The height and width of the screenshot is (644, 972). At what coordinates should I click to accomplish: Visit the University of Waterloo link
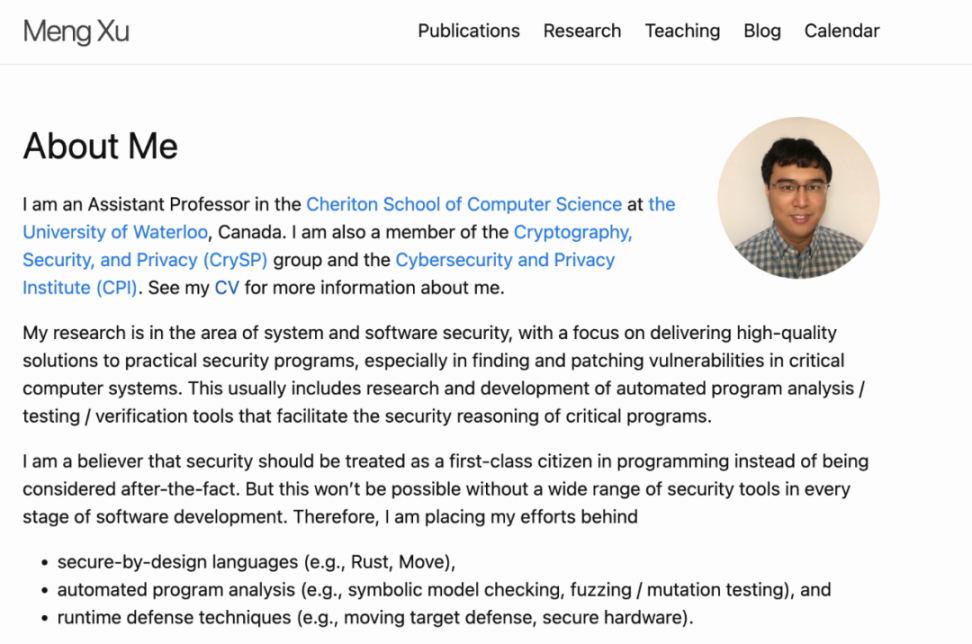point(115,232)
